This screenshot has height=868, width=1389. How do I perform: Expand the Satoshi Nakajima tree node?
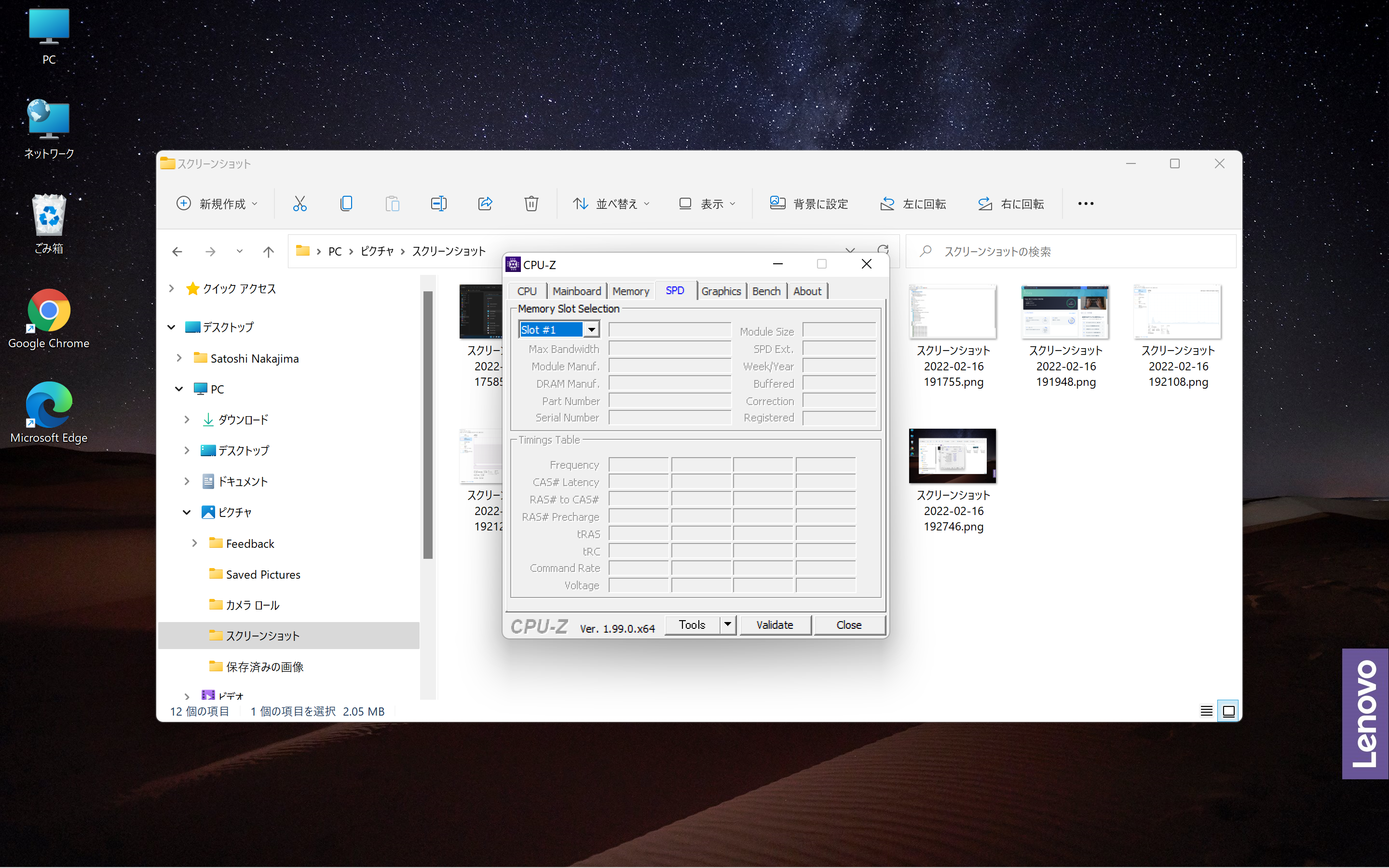[x=179, y=358]
